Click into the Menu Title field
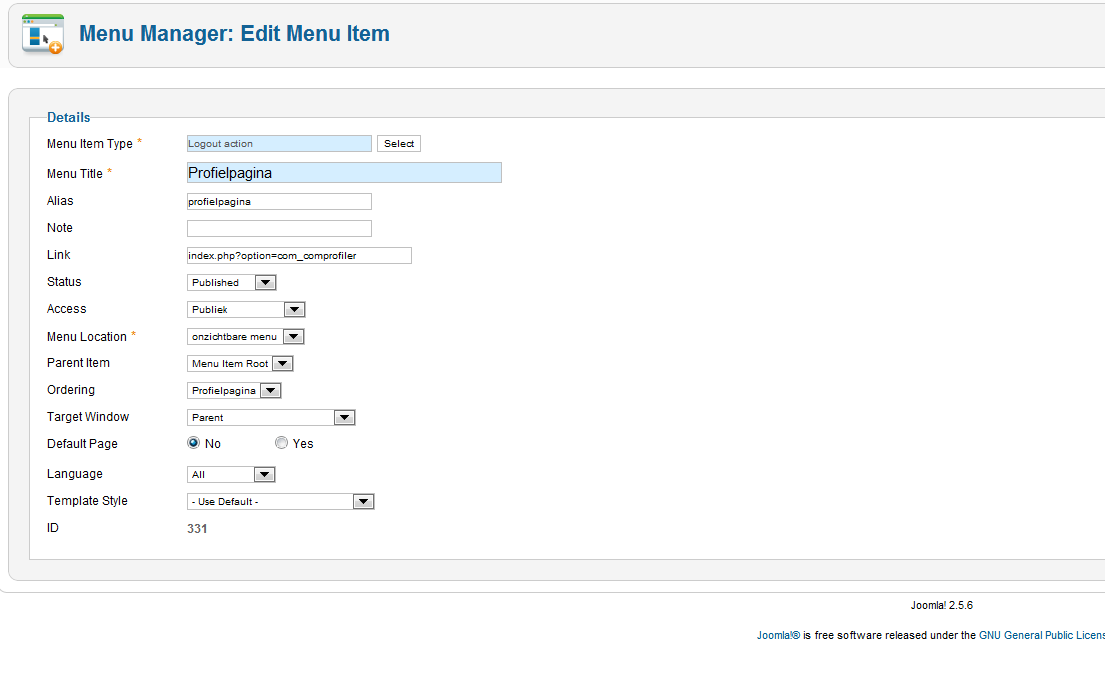 [344, 173]
